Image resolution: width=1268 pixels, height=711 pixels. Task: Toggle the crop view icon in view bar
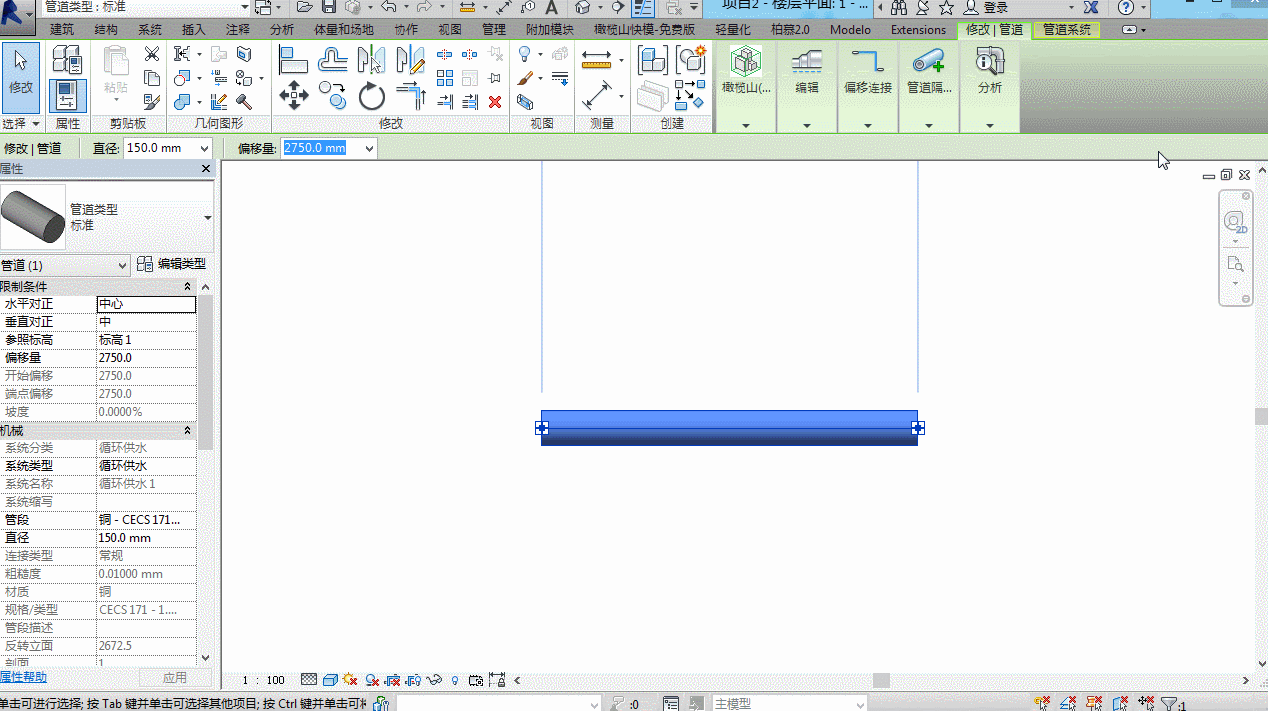[391, 680]
